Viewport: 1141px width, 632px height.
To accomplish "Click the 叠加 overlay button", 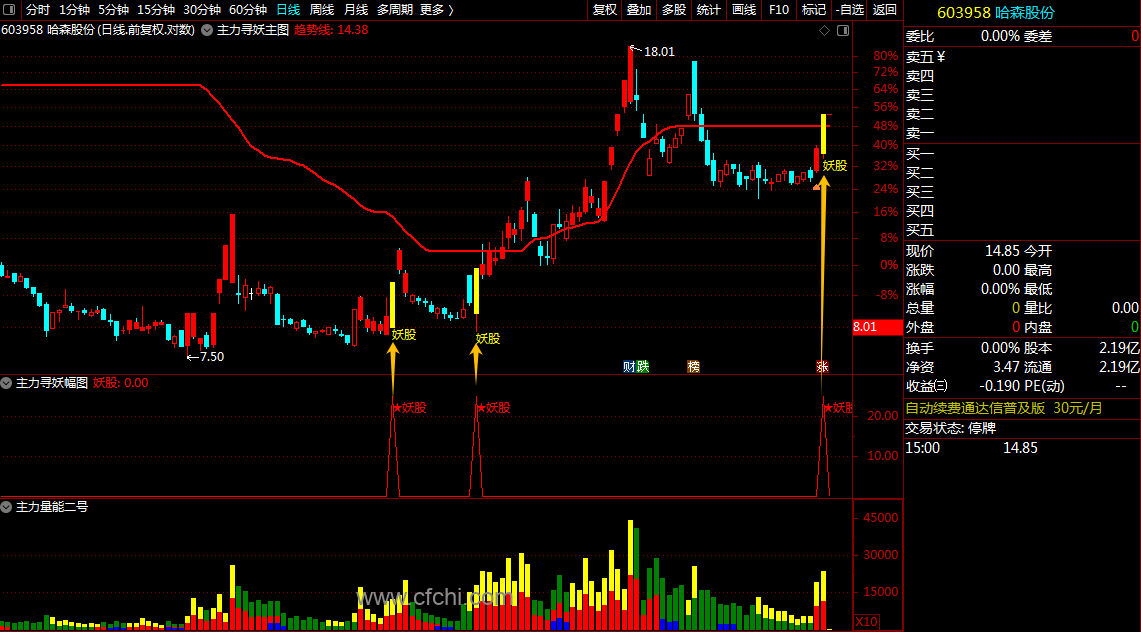I will (x=639, y=9).
